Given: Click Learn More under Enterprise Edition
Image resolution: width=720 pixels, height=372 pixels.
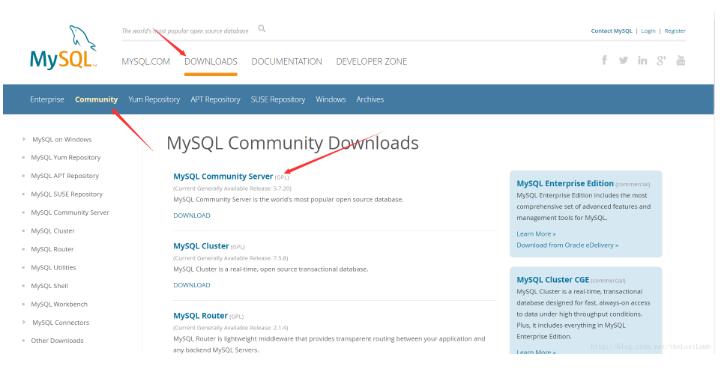Looking at the screenshot, I should click(x=536, y=234).
